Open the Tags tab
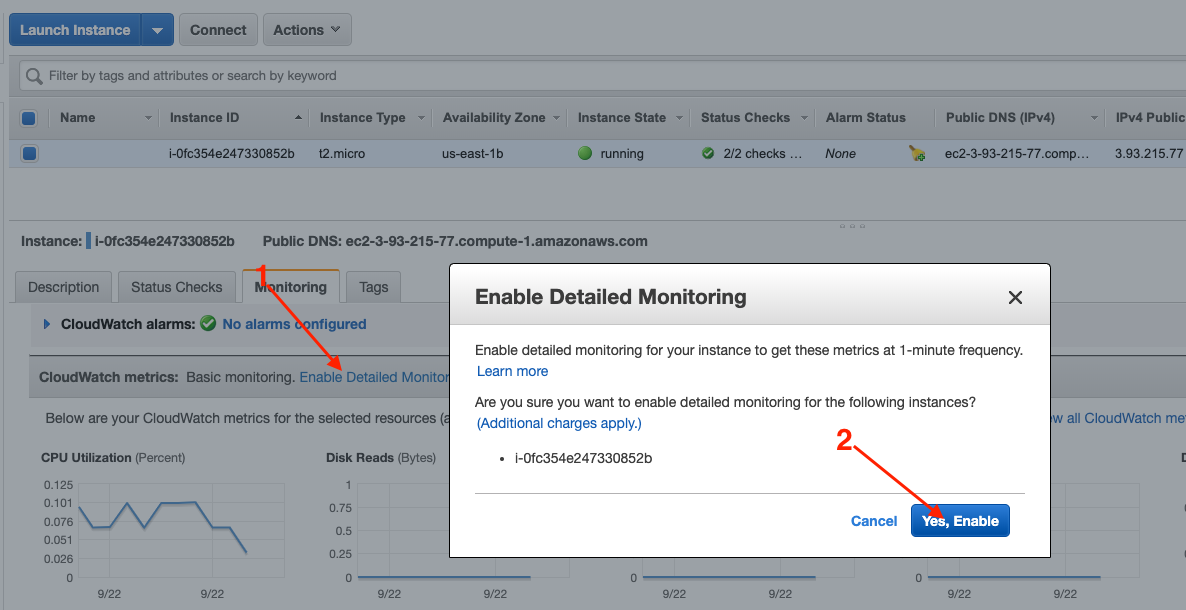Viewport: 1186px width, 610px height. 373,287
